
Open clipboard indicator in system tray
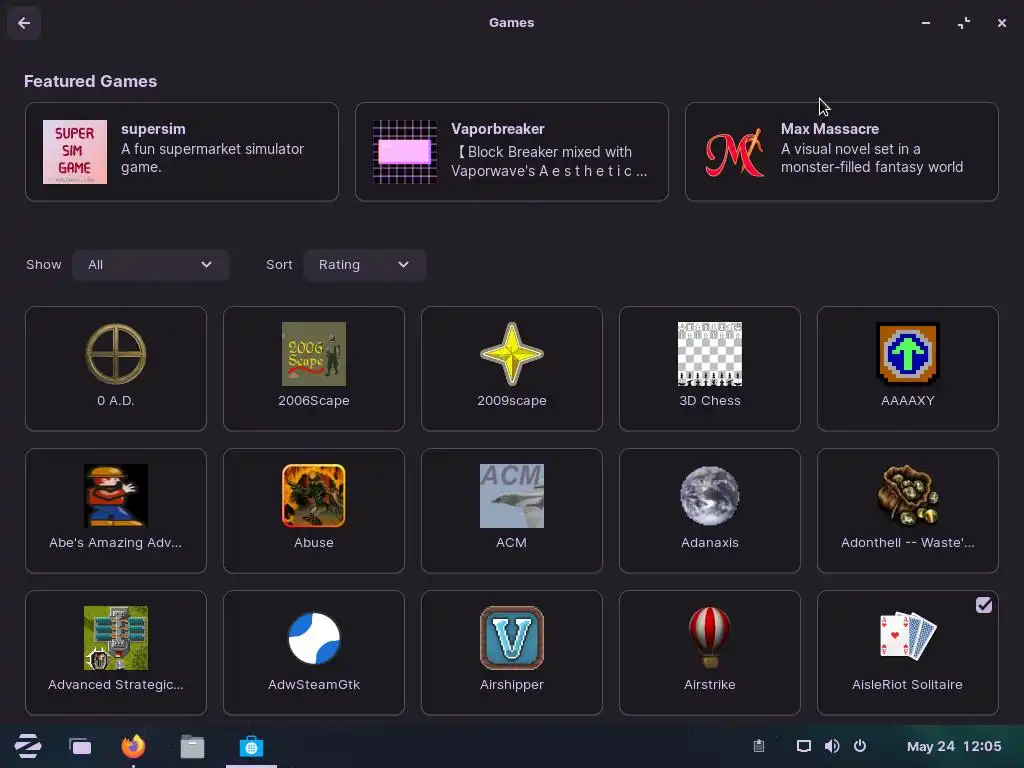click(x=759, y=746)
